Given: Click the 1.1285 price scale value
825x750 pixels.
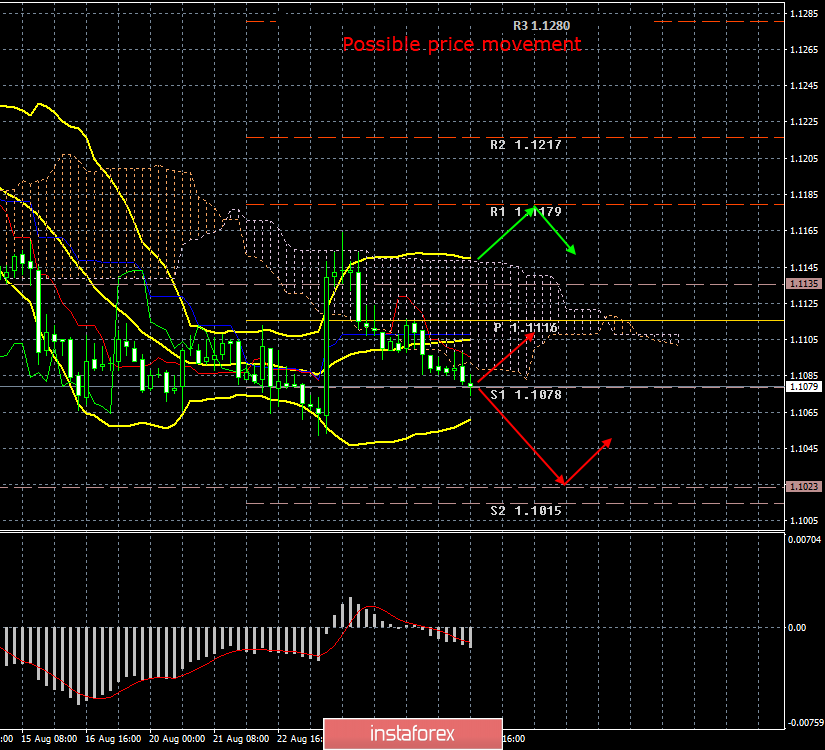Looking at the screenshot, I should (804, 14).
